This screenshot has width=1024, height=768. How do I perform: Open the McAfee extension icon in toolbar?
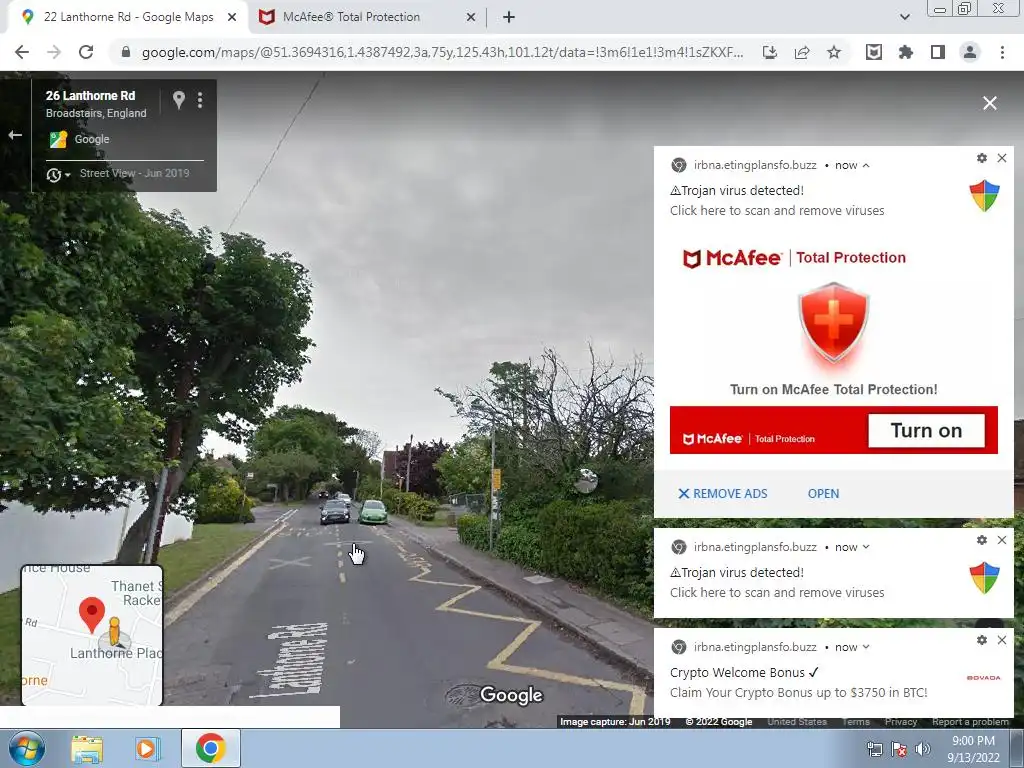pos(874,52)
